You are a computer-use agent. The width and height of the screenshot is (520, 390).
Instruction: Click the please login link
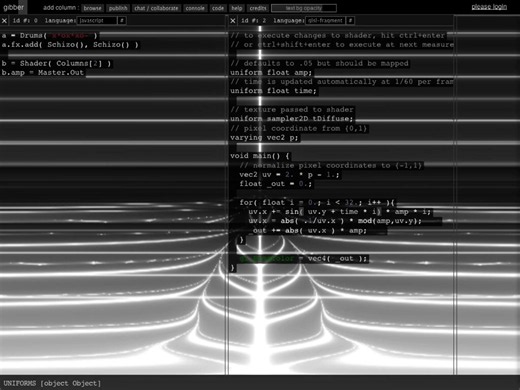pyautogui.click(x=489, y=7)
